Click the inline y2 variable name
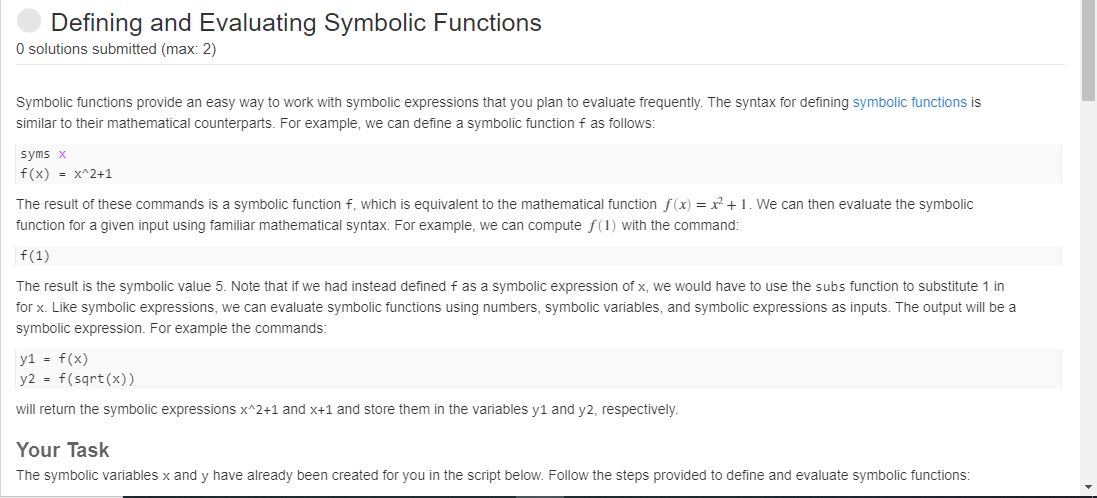Image resolution: width=1097 pixels, height=498 pixels. (x=586, y=410)
